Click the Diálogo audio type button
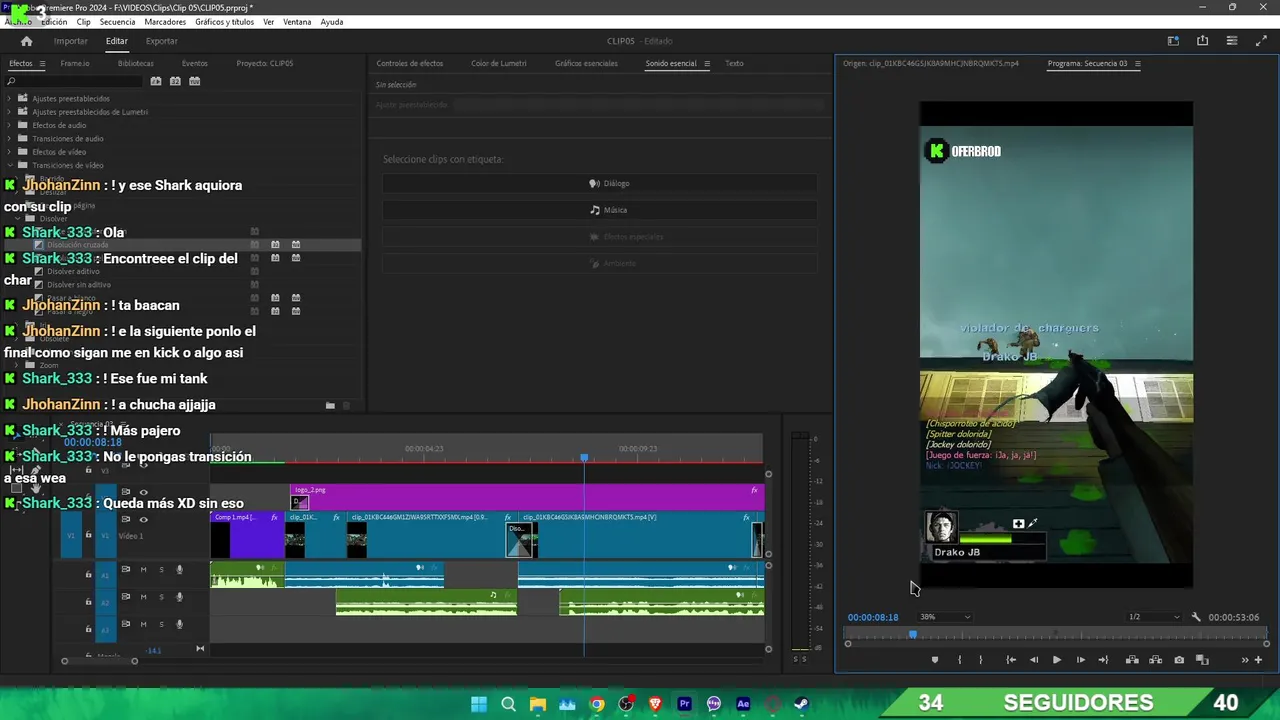1280x720 pixels. point(600,183)
